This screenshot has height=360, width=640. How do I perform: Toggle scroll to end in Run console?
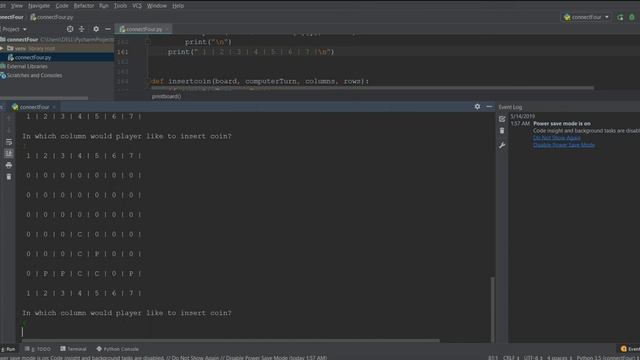point(9,153)
